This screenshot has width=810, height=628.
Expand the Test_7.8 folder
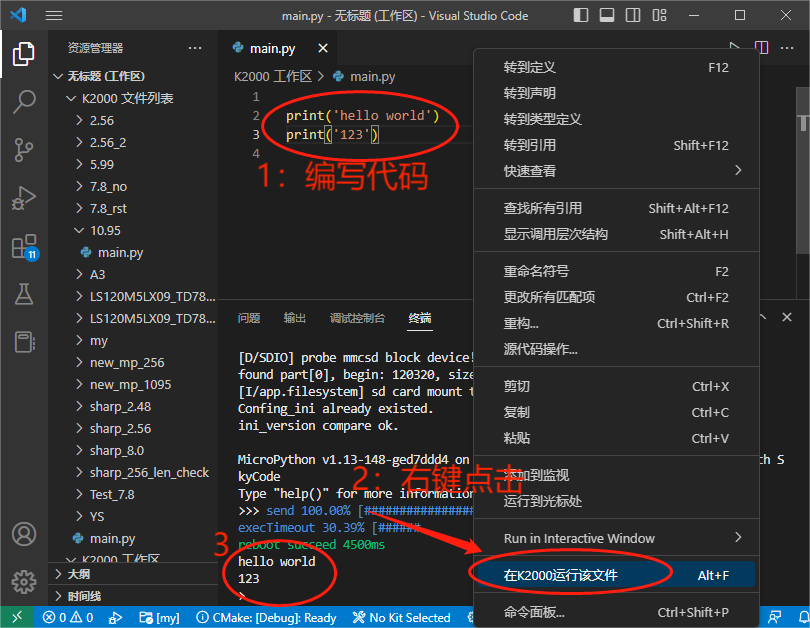(133, 495)
